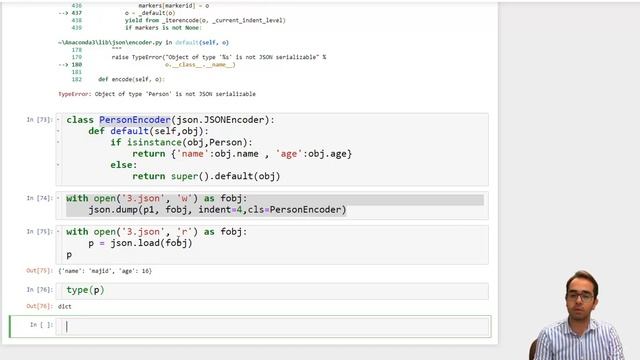Click traceback line 439 'if markers is not None:'
Screen dimensions: 640x360
(x=163, y=28)
